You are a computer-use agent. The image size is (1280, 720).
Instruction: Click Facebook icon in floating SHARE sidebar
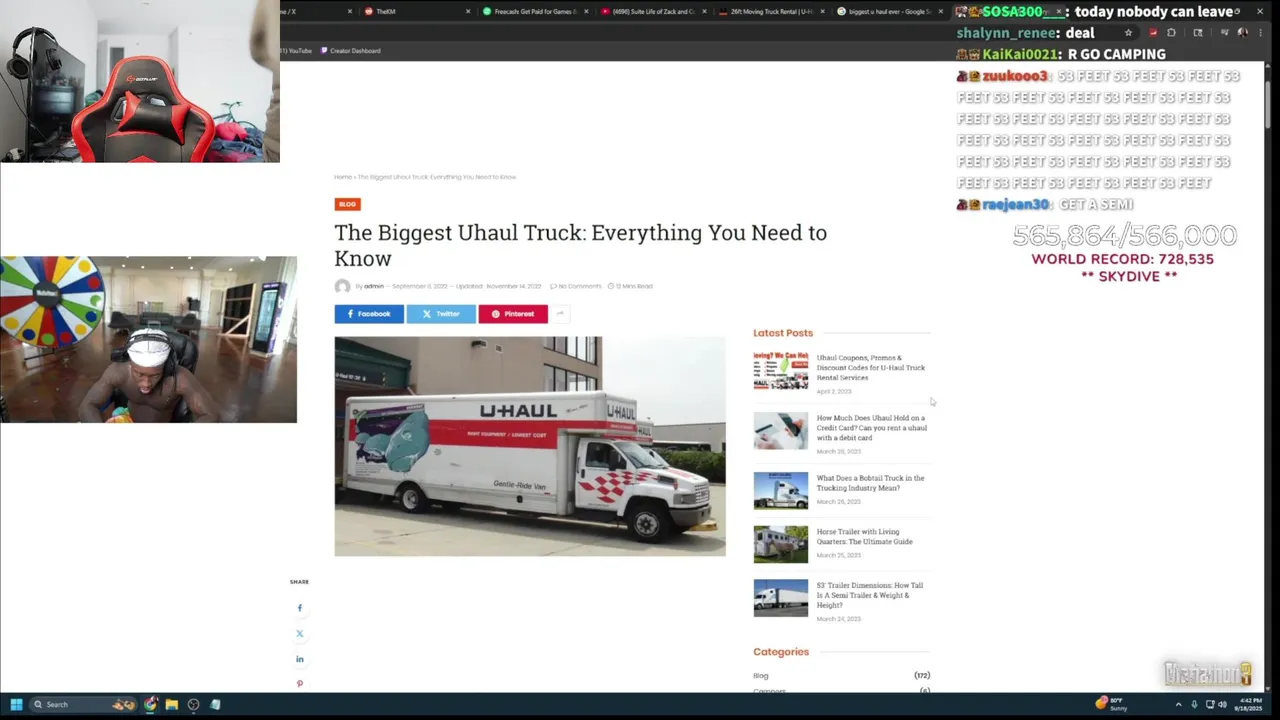pos(299,608)
